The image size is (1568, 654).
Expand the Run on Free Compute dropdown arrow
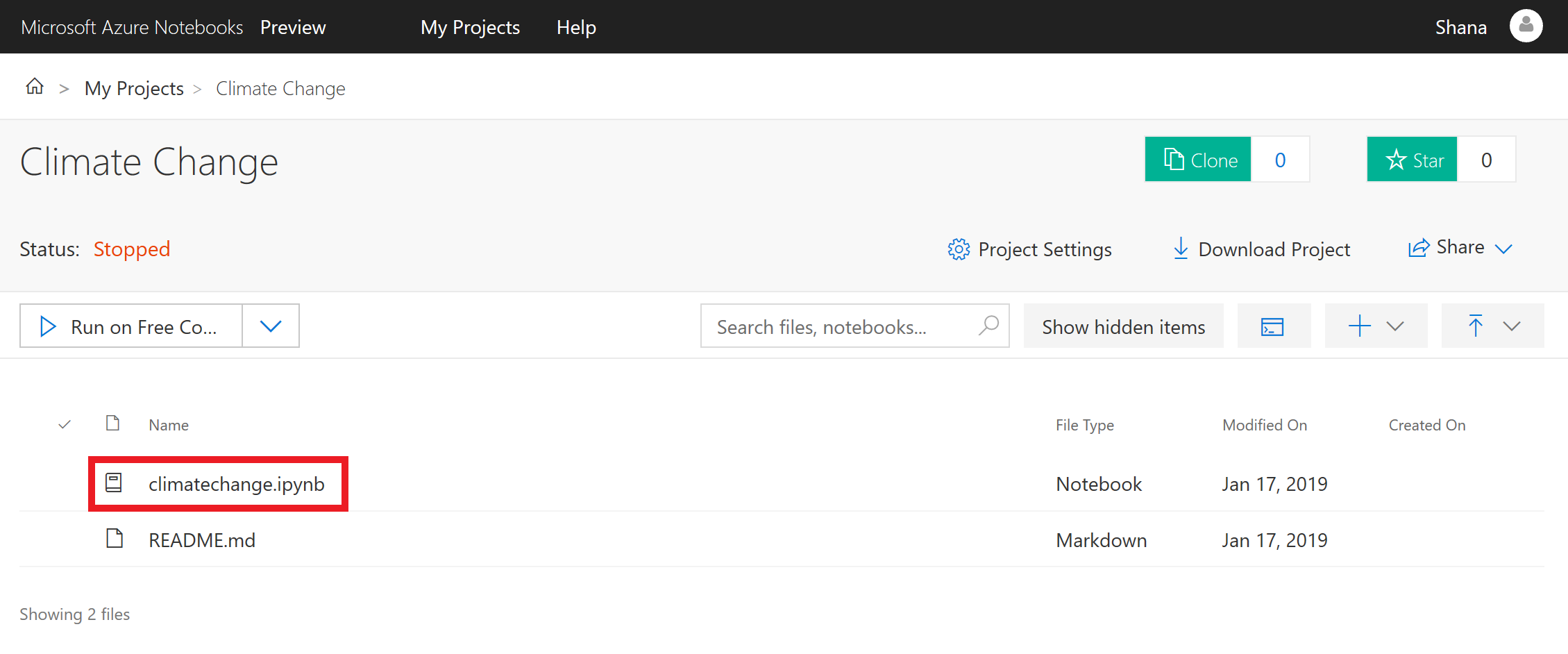pos(271,326)
